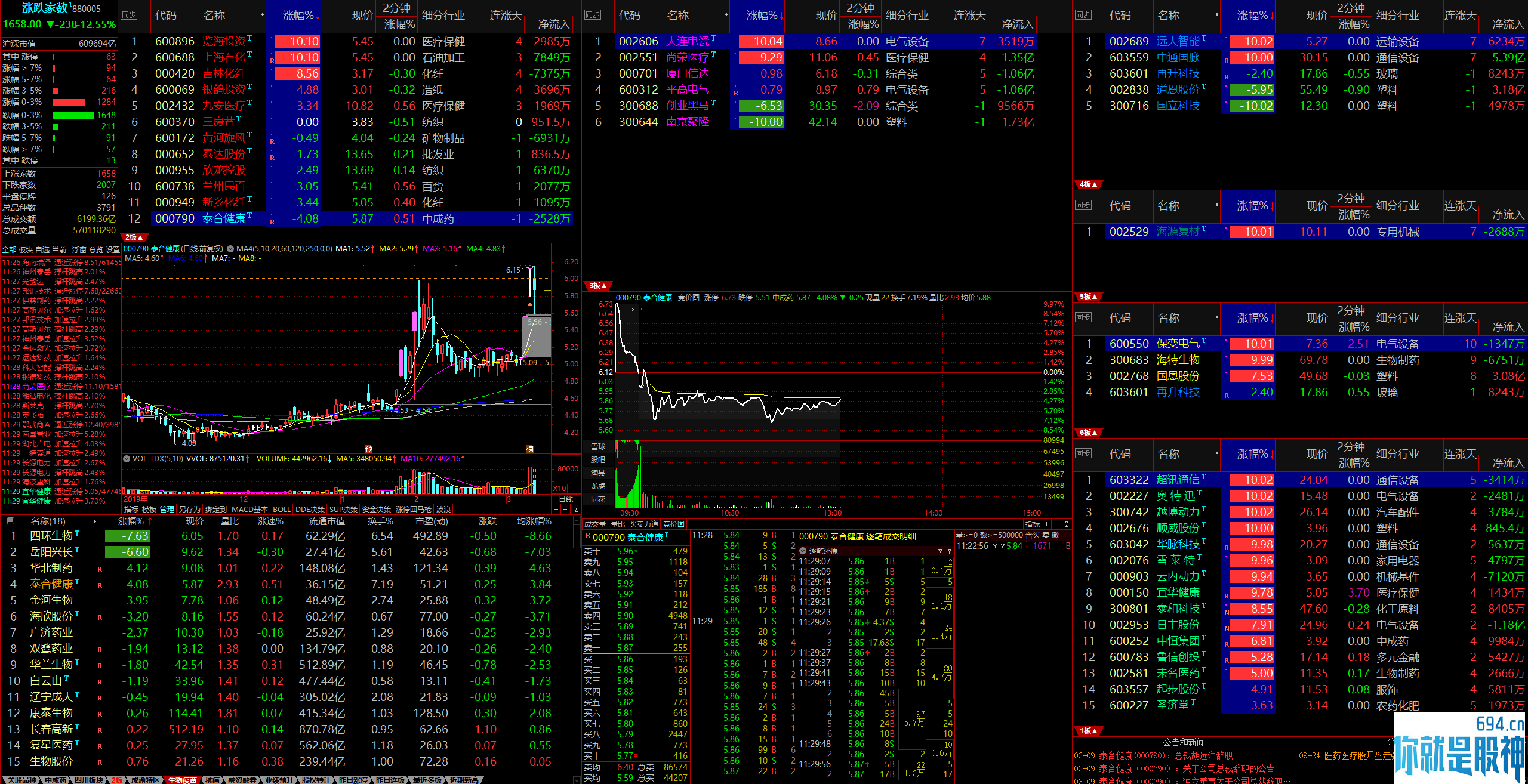Viewport: 1528px width, 784px height.
Task: Toggle 同步 in the table listing 览海投资
Action: pyautogui.click(x=129, y=15)
